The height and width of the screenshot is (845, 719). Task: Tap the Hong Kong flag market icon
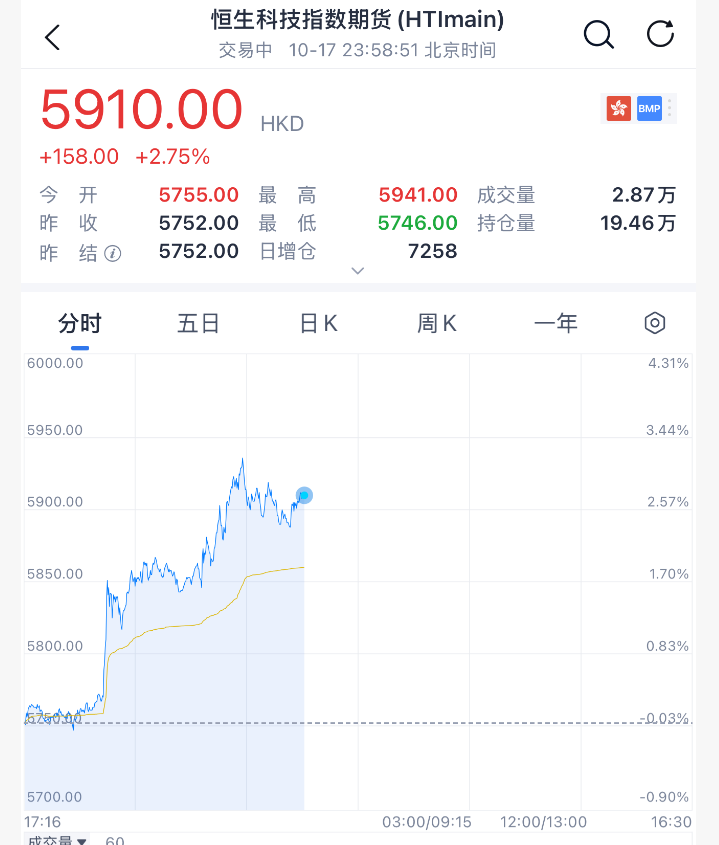tap(618, 108)
